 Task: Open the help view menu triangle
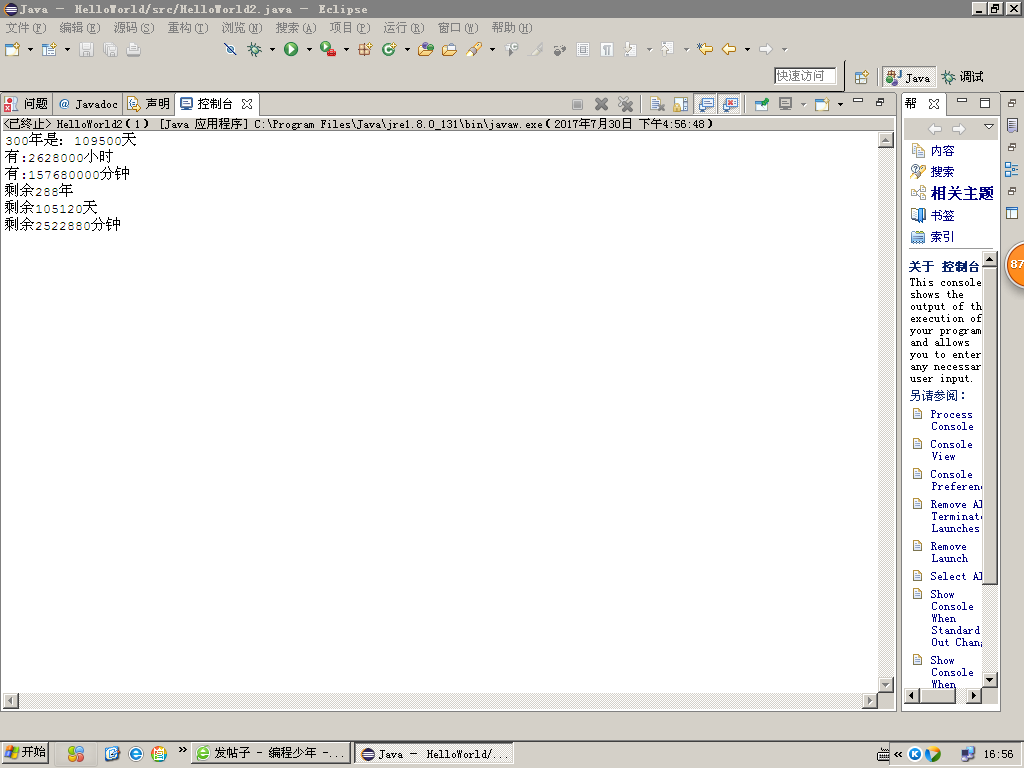[989, 128]
